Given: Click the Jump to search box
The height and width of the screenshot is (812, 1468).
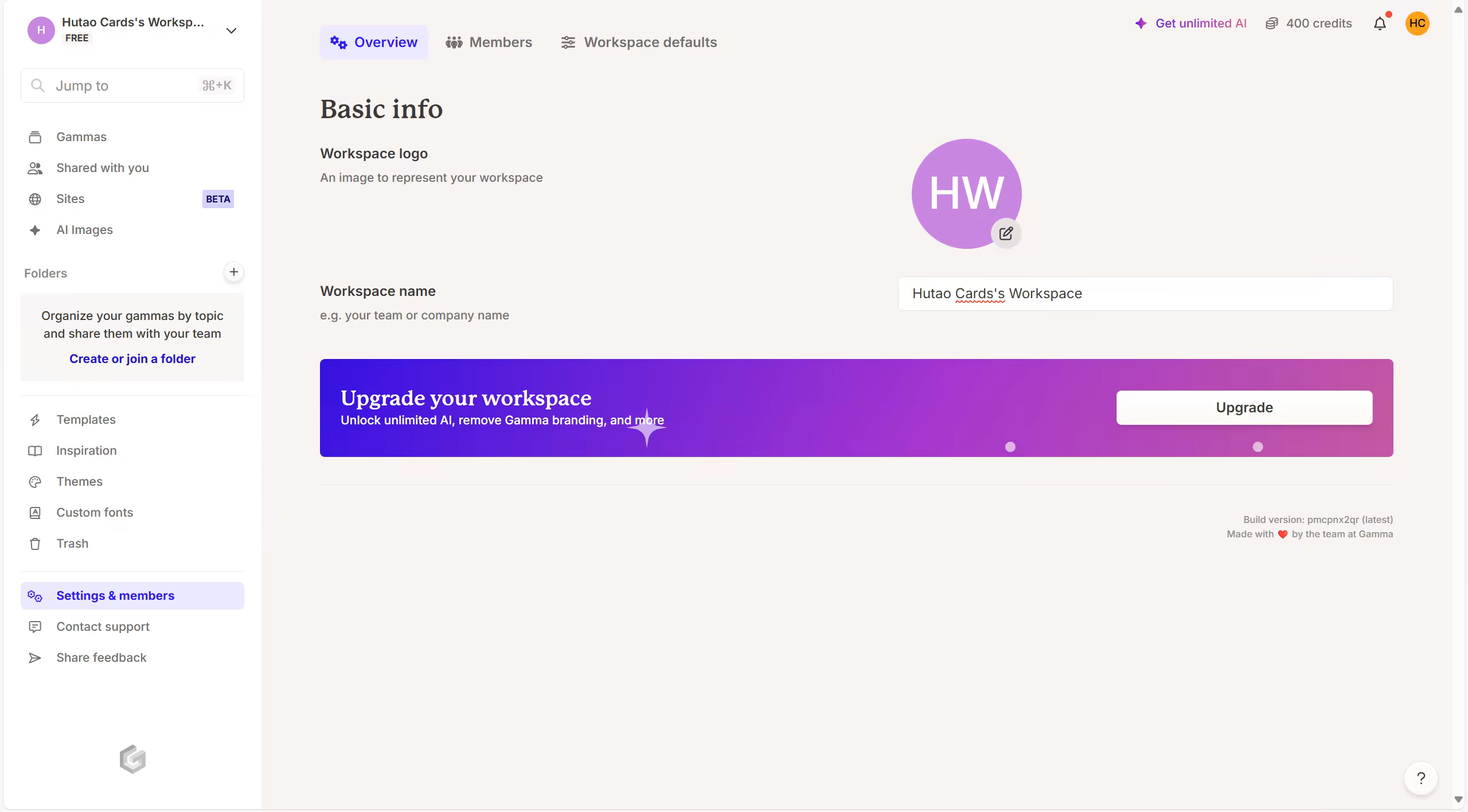Looking at the screenshot, I should (132, 85).
